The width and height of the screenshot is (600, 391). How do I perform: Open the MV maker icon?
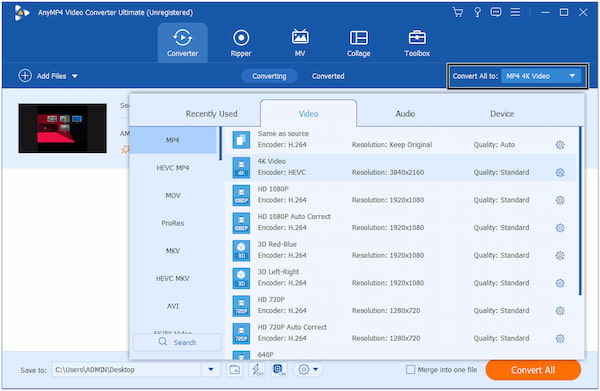coord(300,43)
